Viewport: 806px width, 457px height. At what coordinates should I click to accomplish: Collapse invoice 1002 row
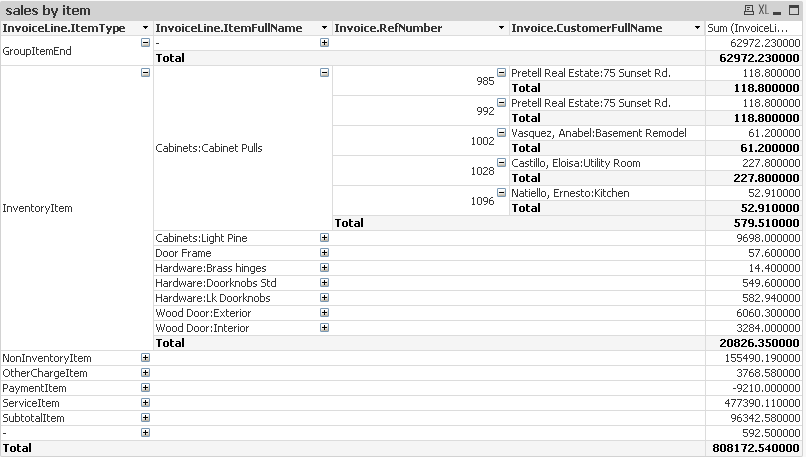[x=501, y=133]
